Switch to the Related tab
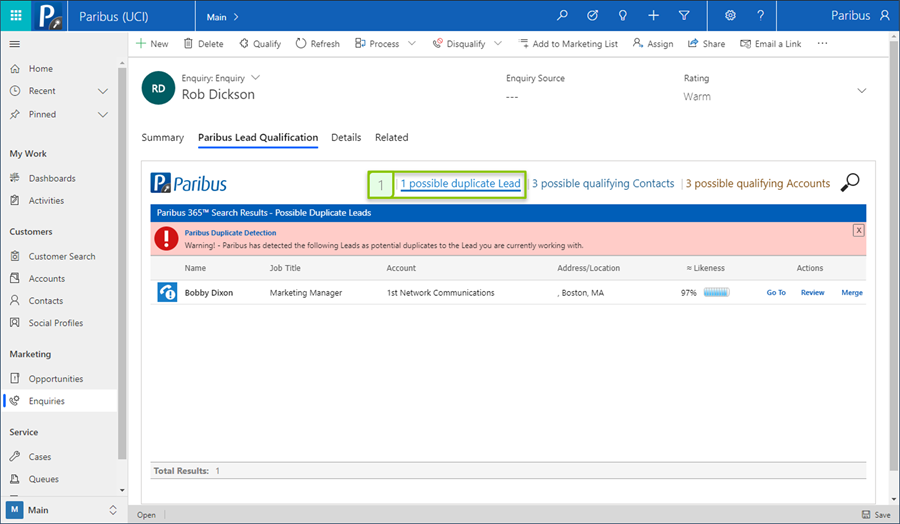Image resolution: width=900 pixels, height=524 pixels. (391, 138)
